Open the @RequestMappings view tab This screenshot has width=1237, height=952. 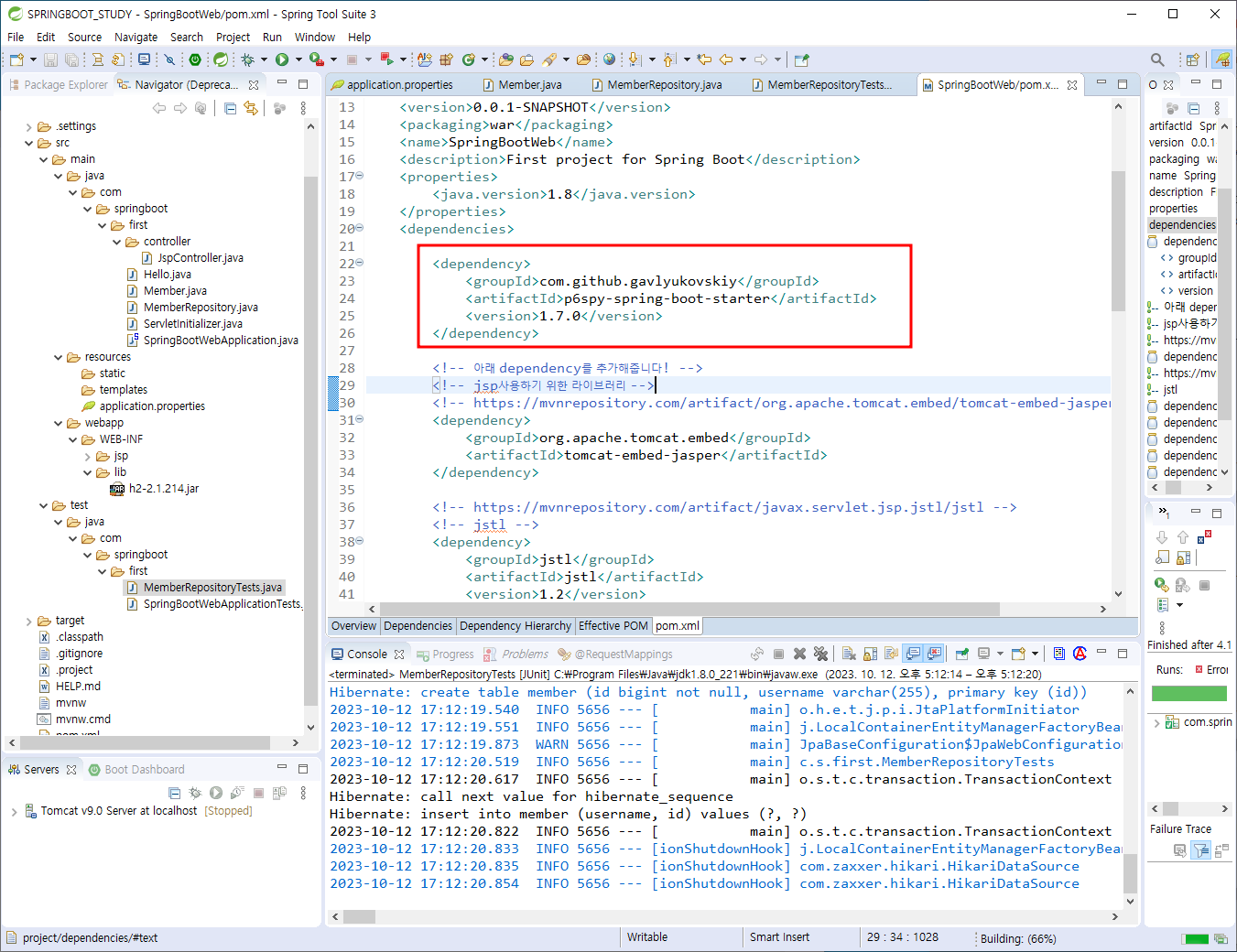[x=614, y=654]
